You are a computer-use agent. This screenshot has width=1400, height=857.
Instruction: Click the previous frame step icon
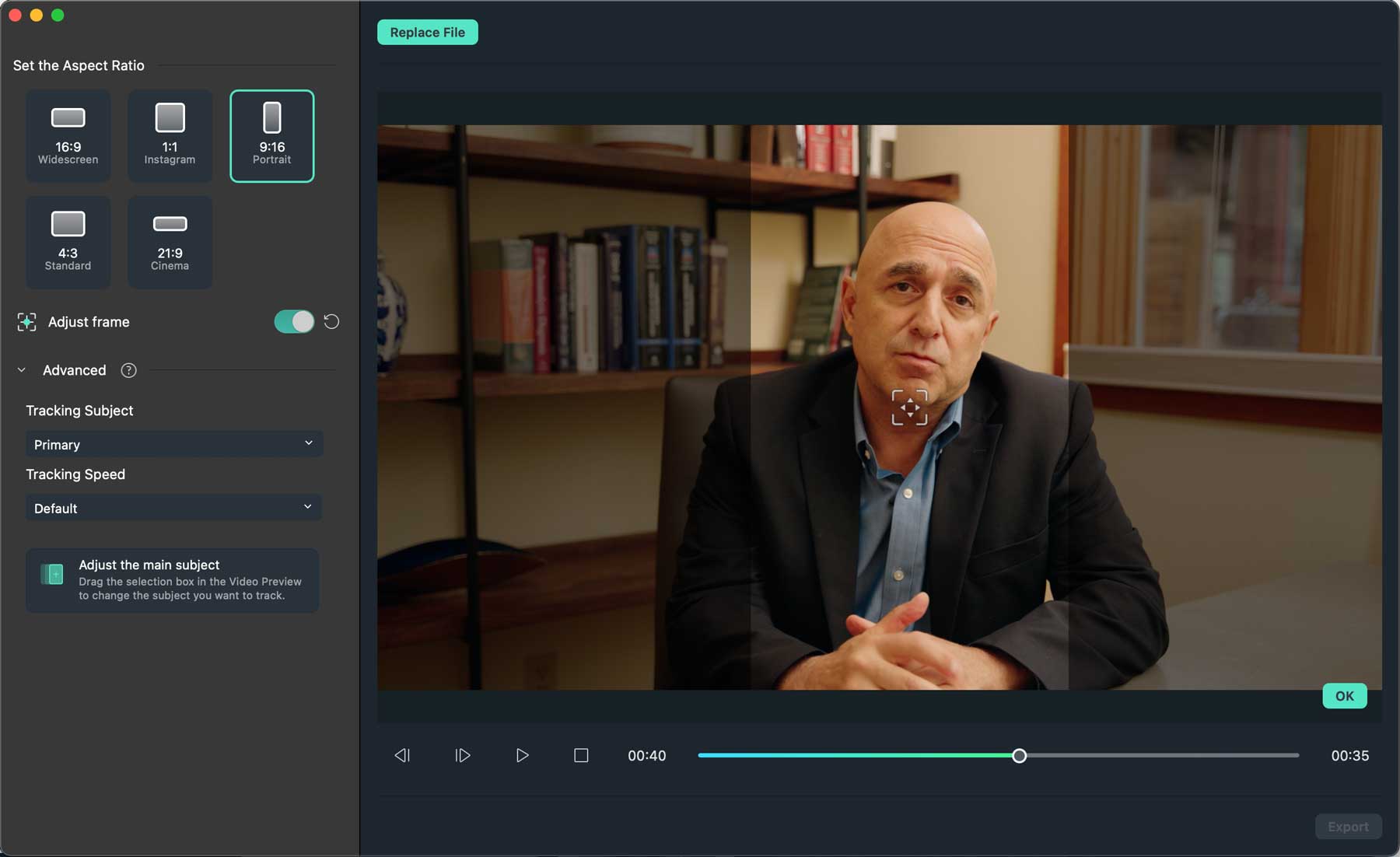coord(402,755)
